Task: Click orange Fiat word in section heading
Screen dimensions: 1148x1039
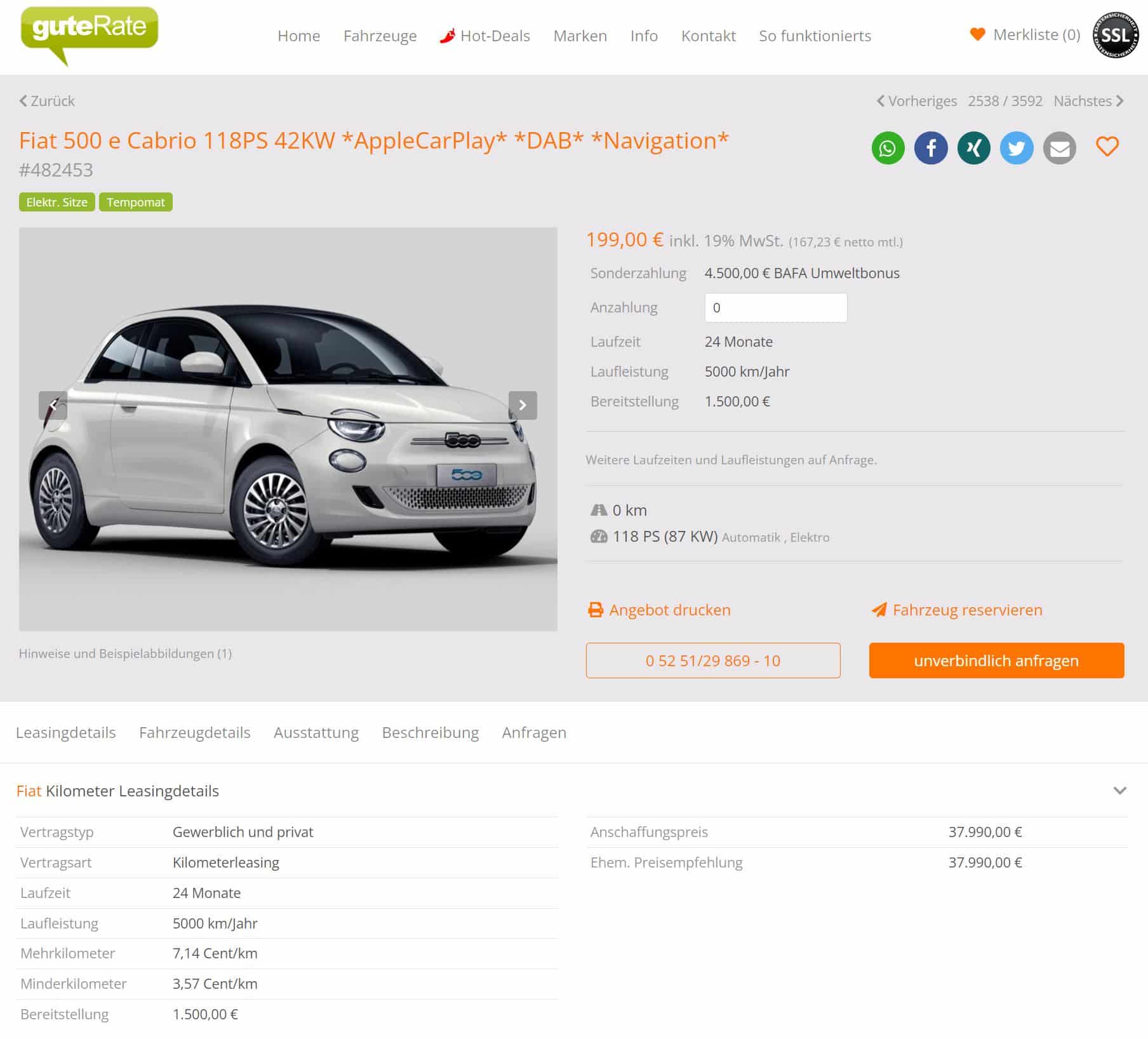Action: (x=29, y=791)
